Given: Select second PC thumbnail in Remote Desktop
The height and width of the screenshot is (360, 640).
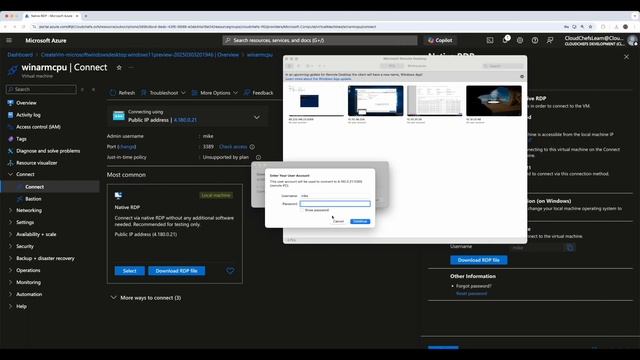Looking at the screenshot, I should point(376,101).
